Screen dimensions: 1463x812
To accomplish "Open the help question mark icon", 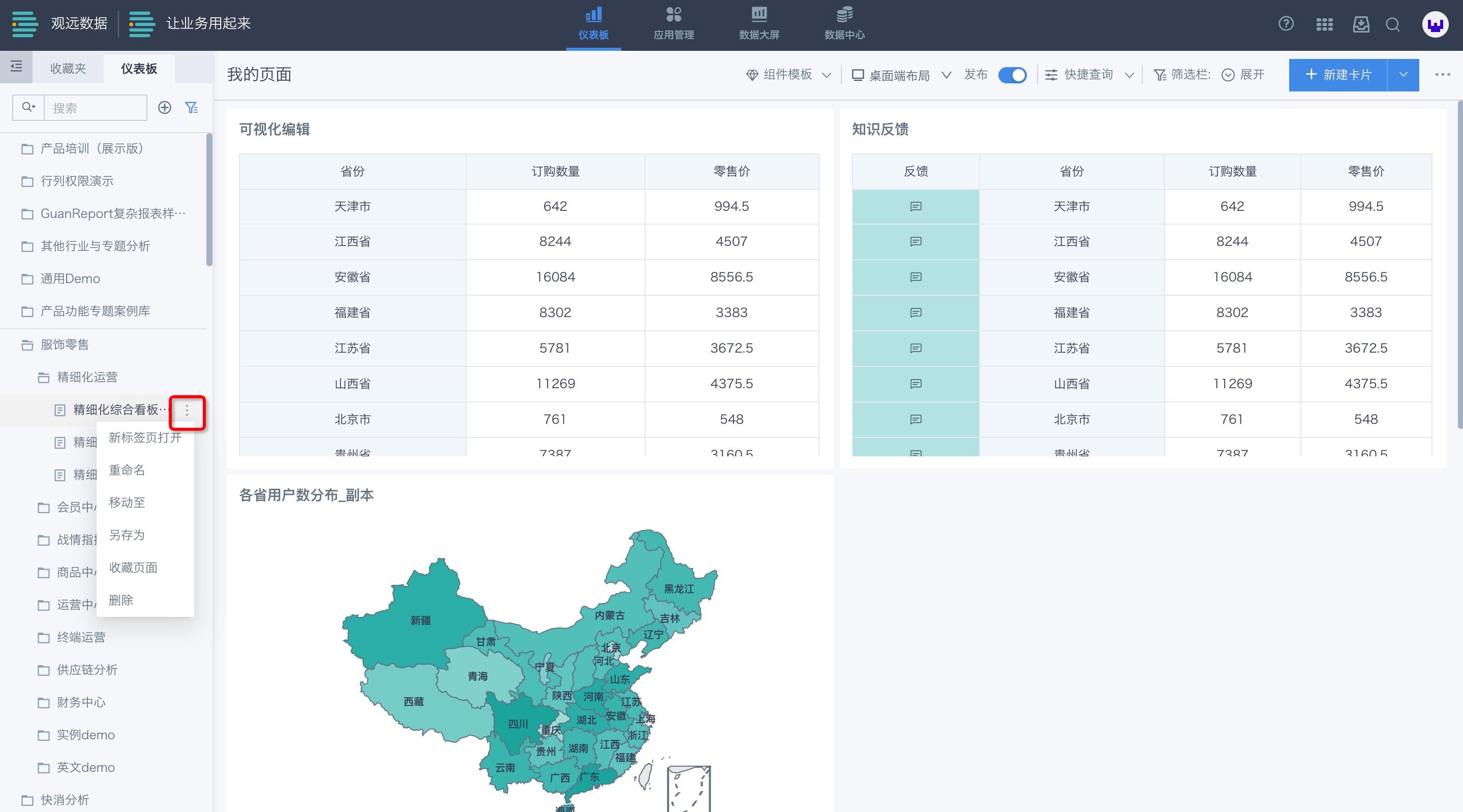I will [1286, 24].
